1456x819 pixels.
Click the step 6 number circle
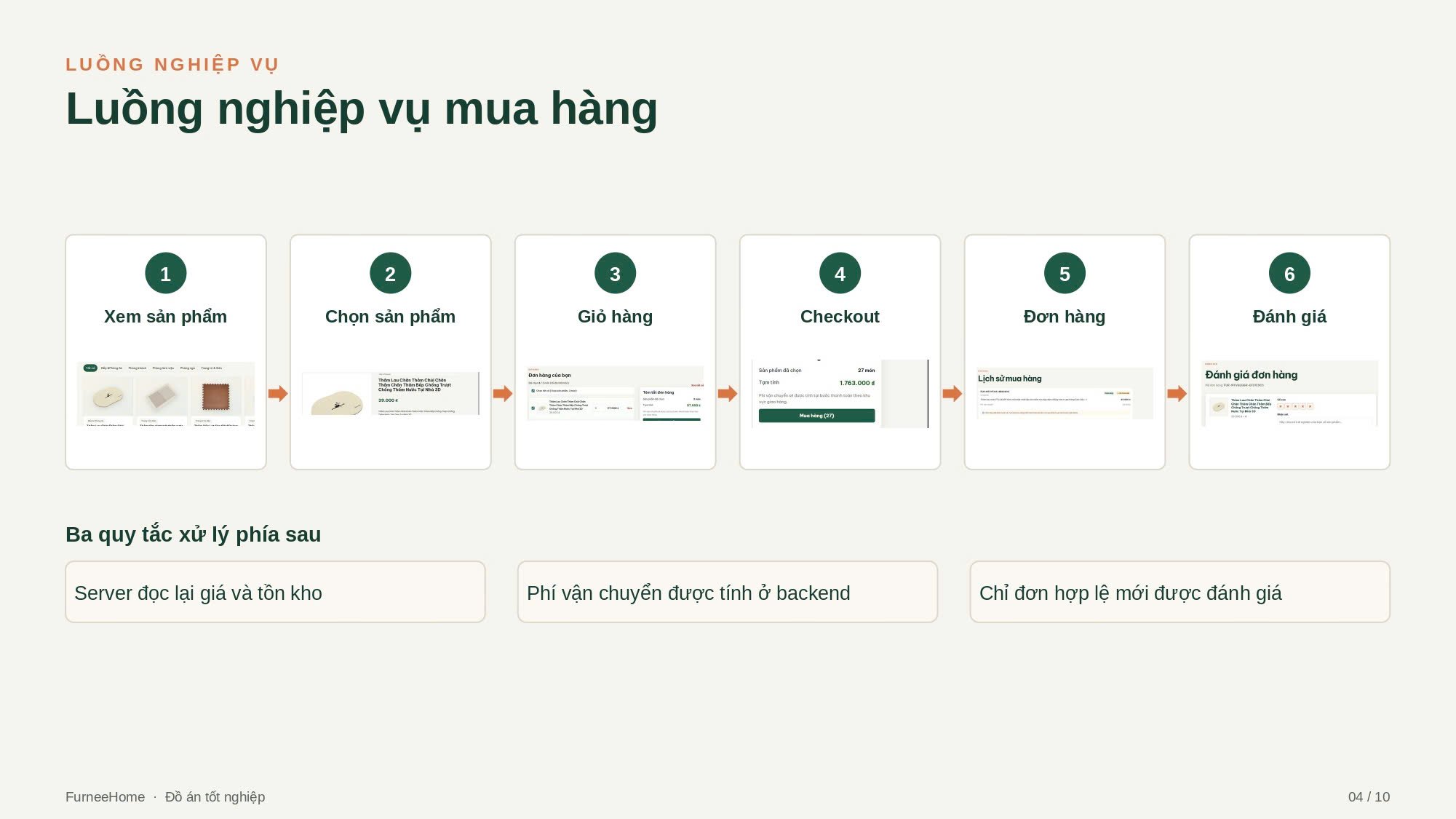(1289, 273)
